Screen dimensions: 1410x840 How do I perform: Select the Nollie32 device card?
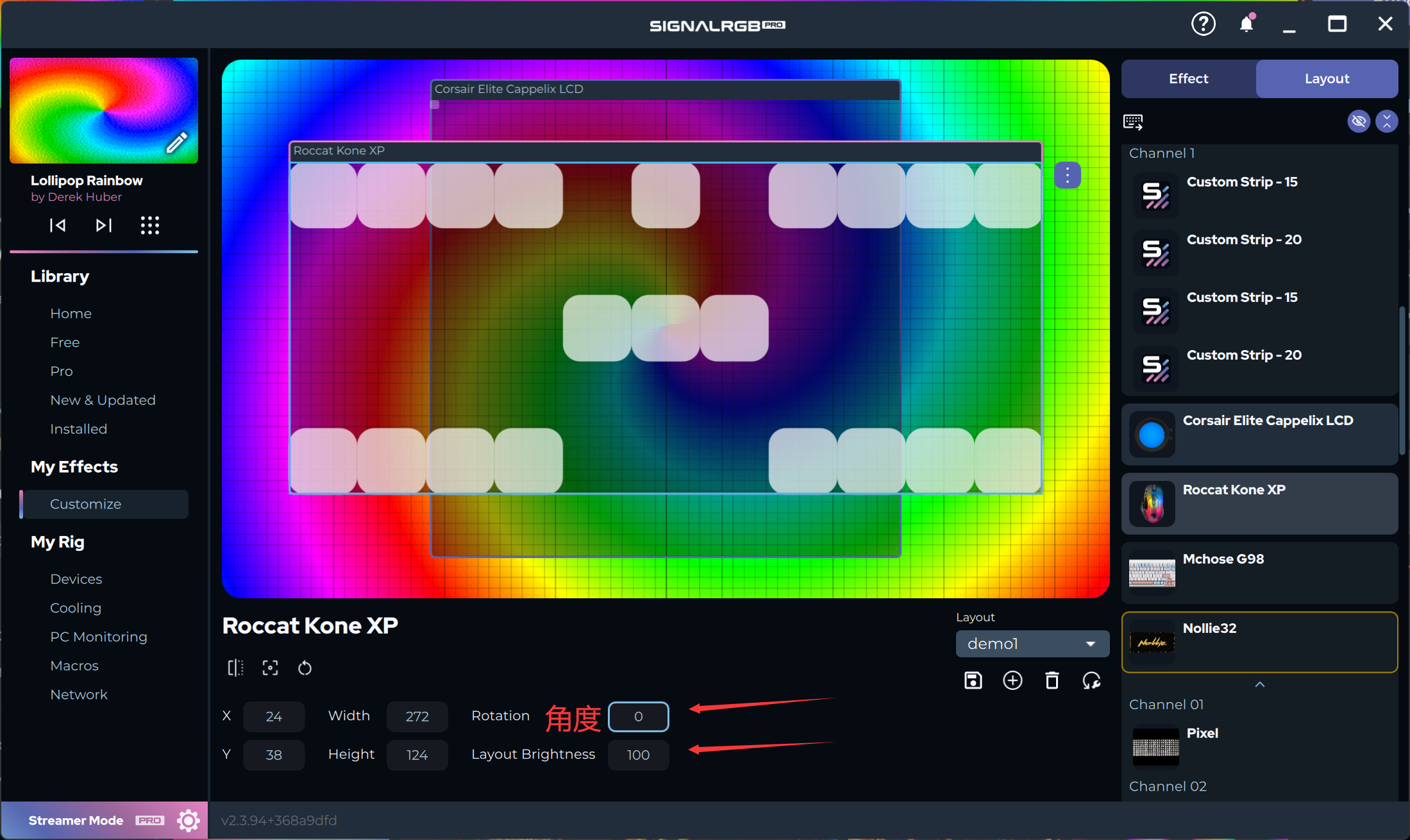[1259, 642]
